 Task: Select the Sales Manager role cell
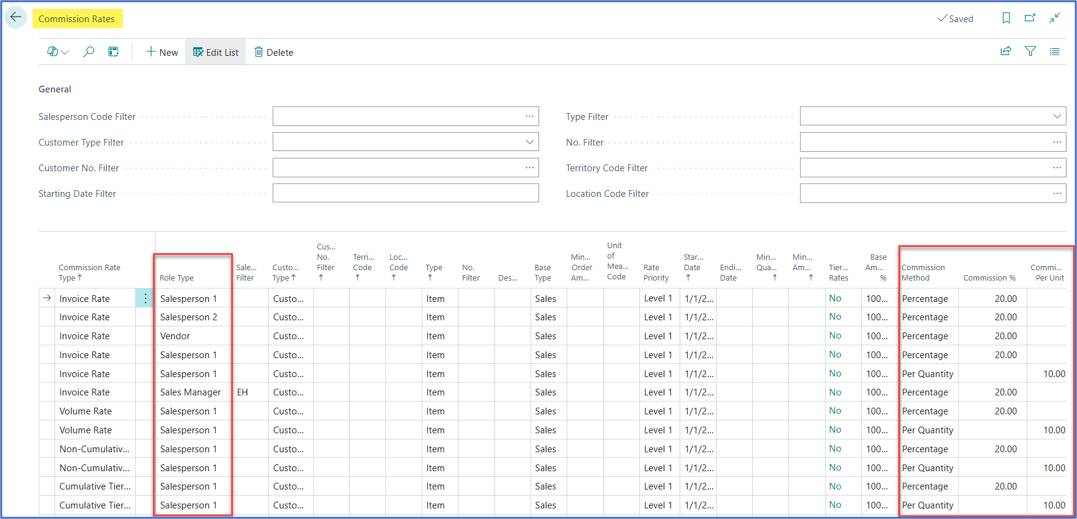193,393
